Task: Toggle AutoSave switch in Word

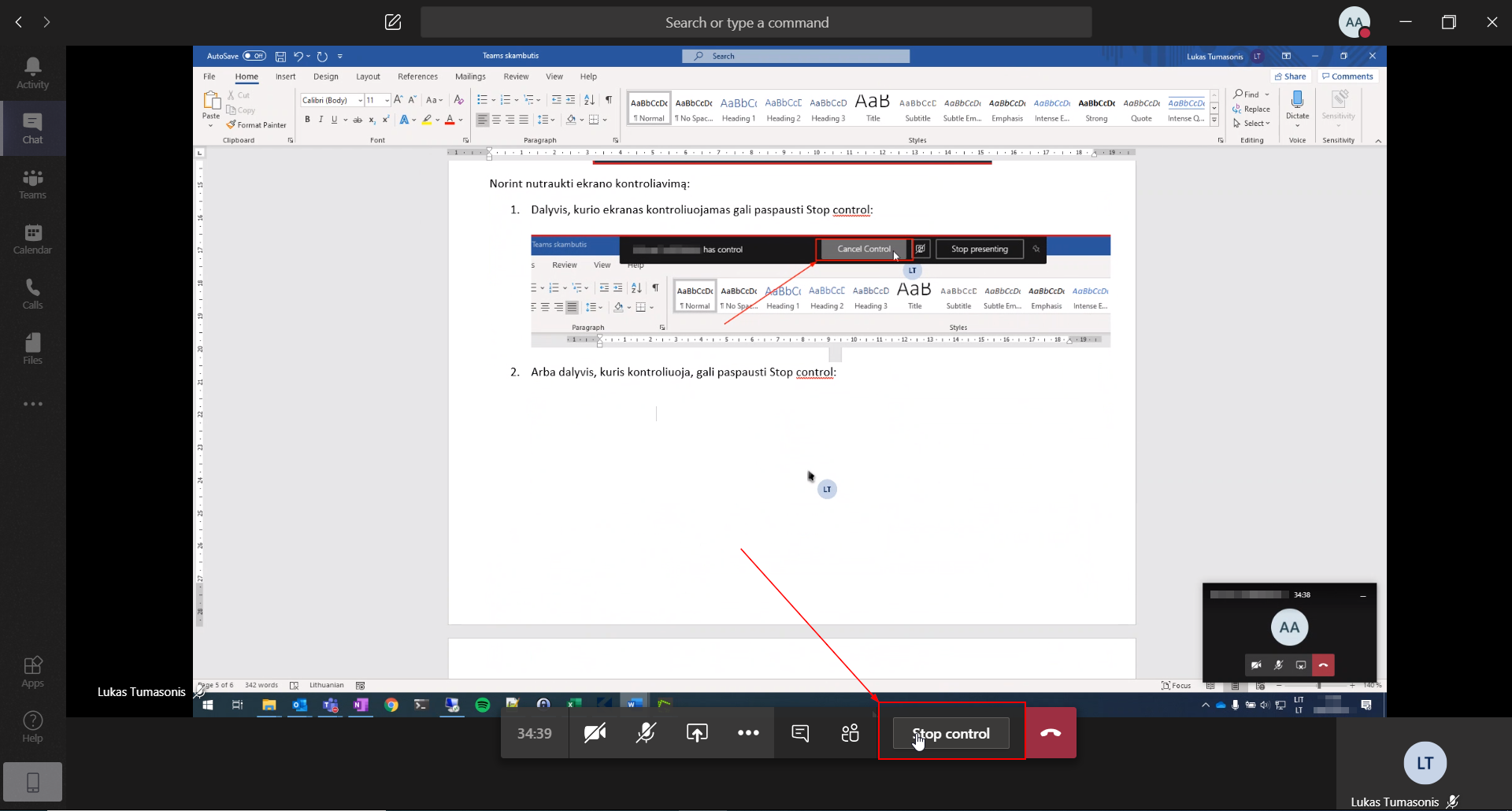Action: (x=254, y=56)
